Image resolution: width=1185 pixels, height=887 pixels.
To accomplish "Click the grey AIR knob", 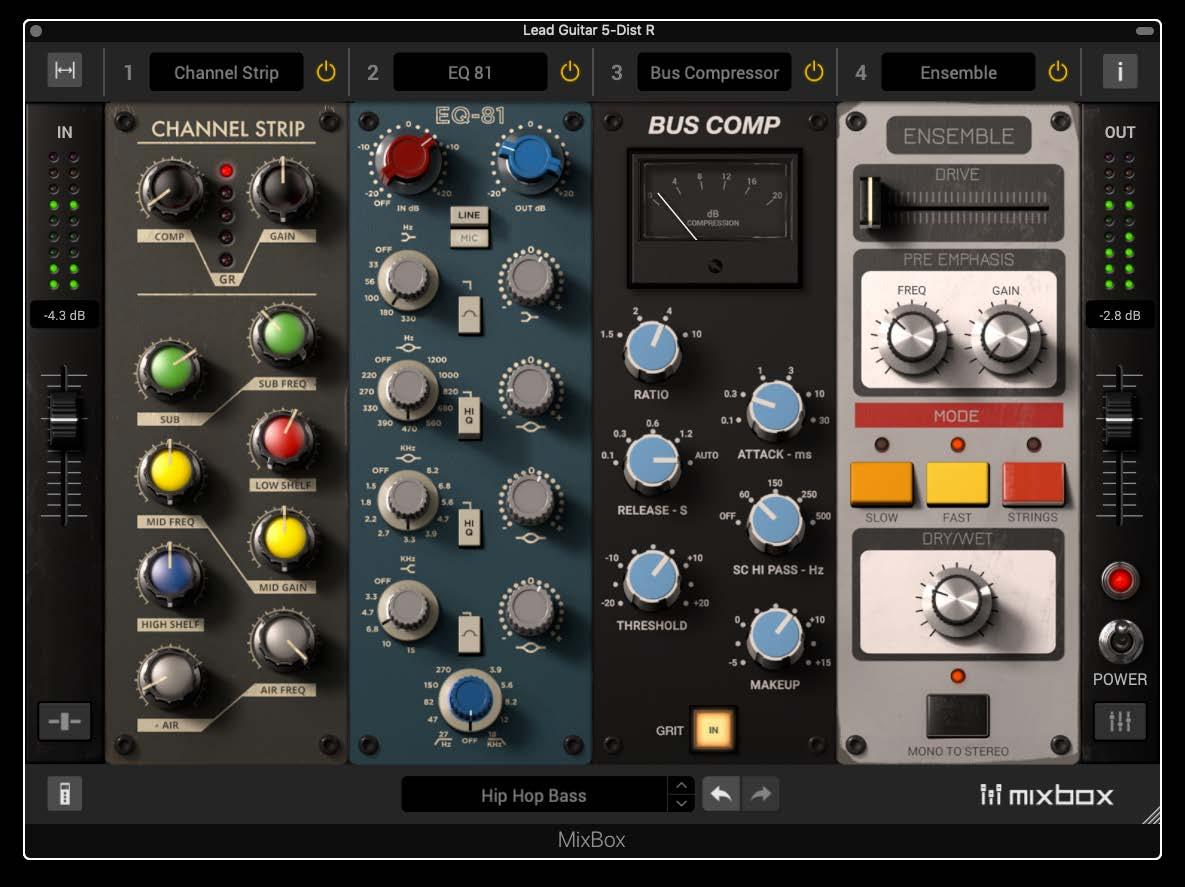I will 171,678.
